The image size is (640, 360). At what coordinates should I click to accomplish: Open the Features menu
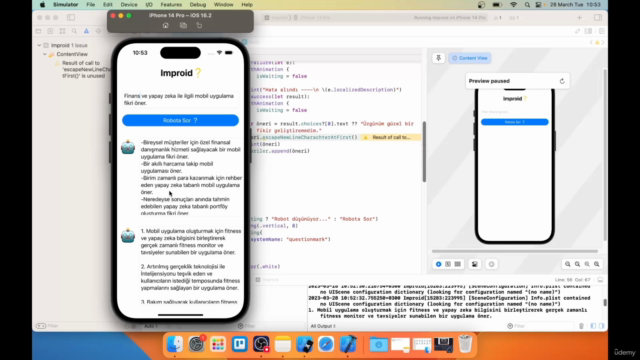pyautogui.click(x=171, y=5)
